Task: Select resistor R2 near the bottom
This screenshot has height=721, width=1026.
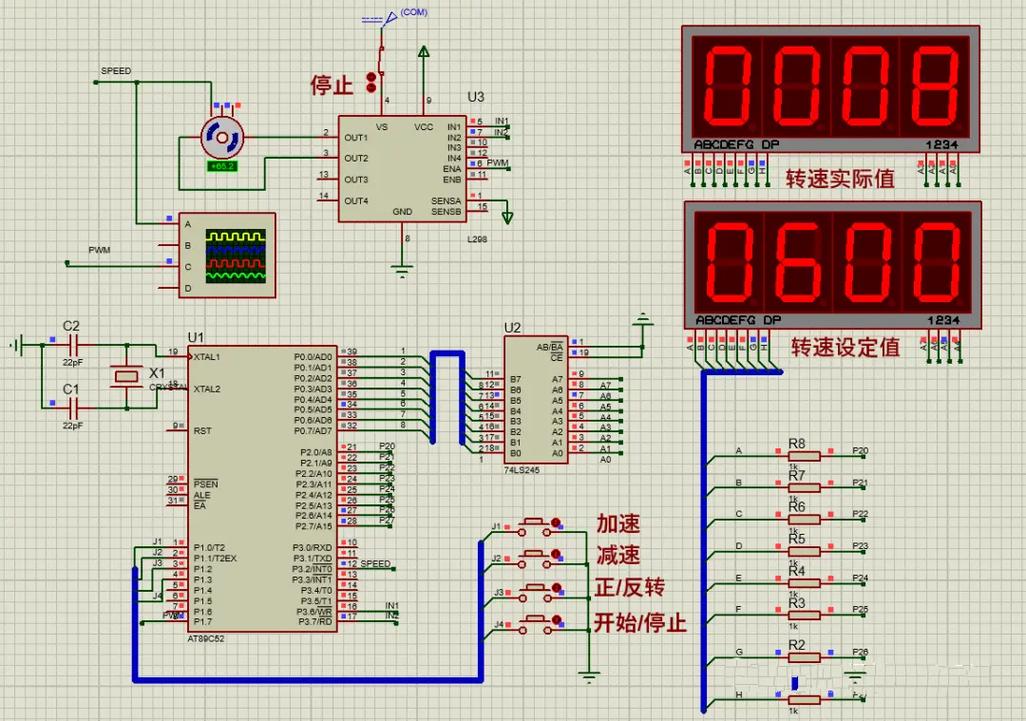Action: click(x=804, y=658)
